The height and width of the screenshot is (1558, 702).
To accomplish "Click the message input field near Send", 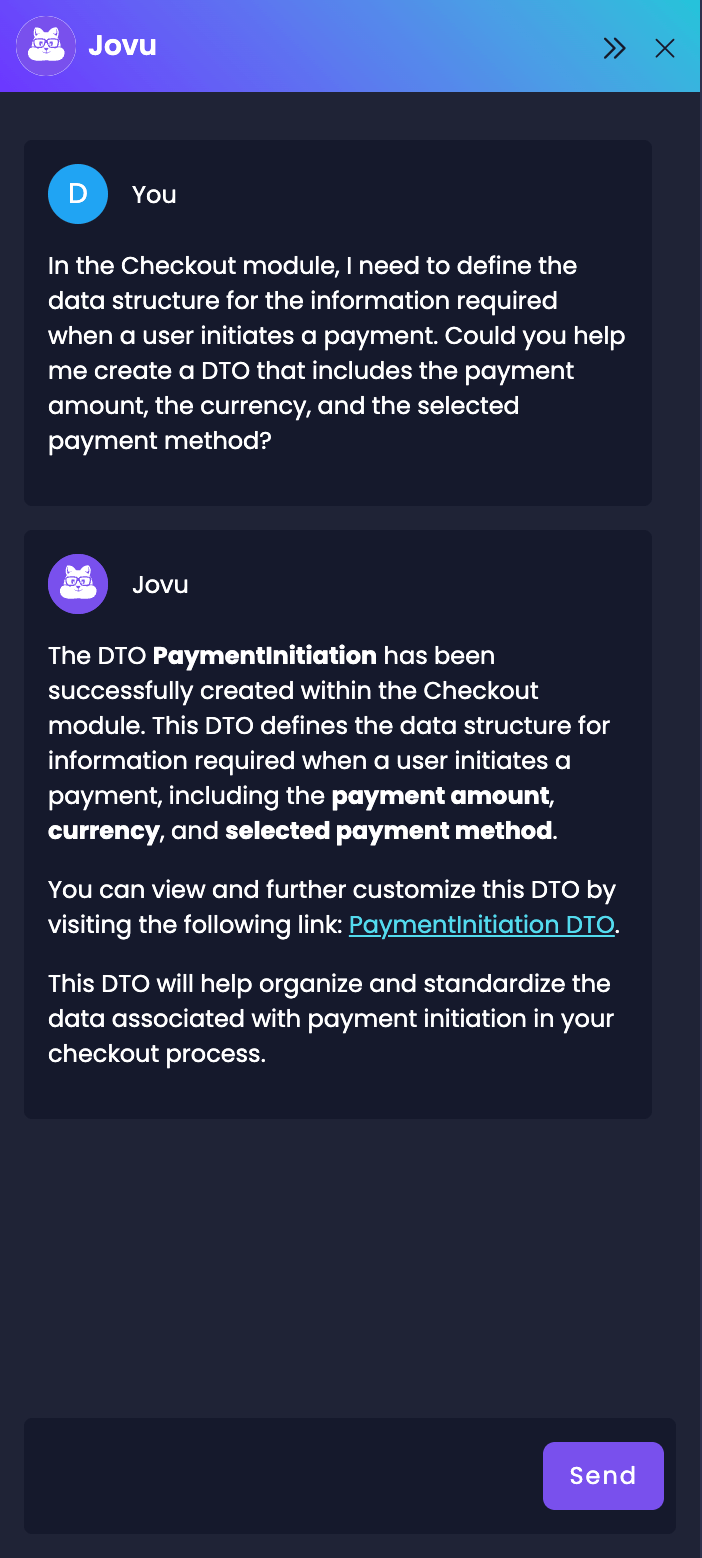I will click(x=280, y=1475).
